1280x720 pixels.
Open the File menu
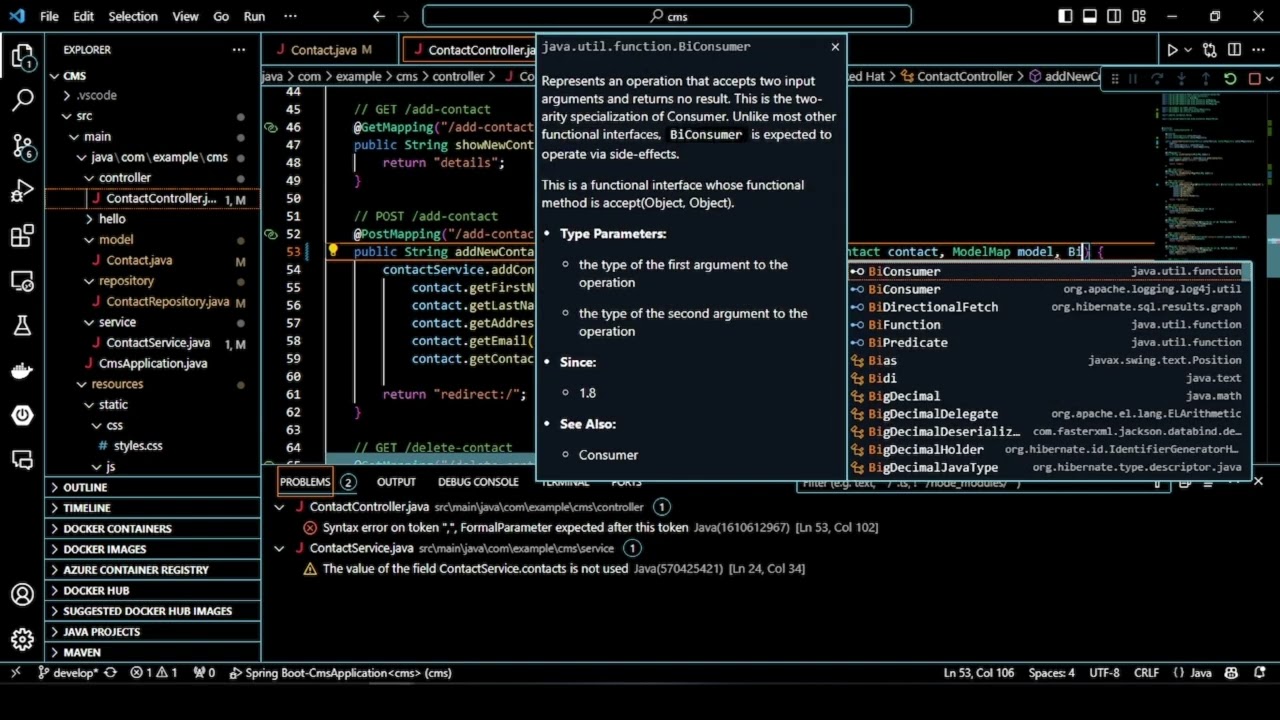coord(49,16)
